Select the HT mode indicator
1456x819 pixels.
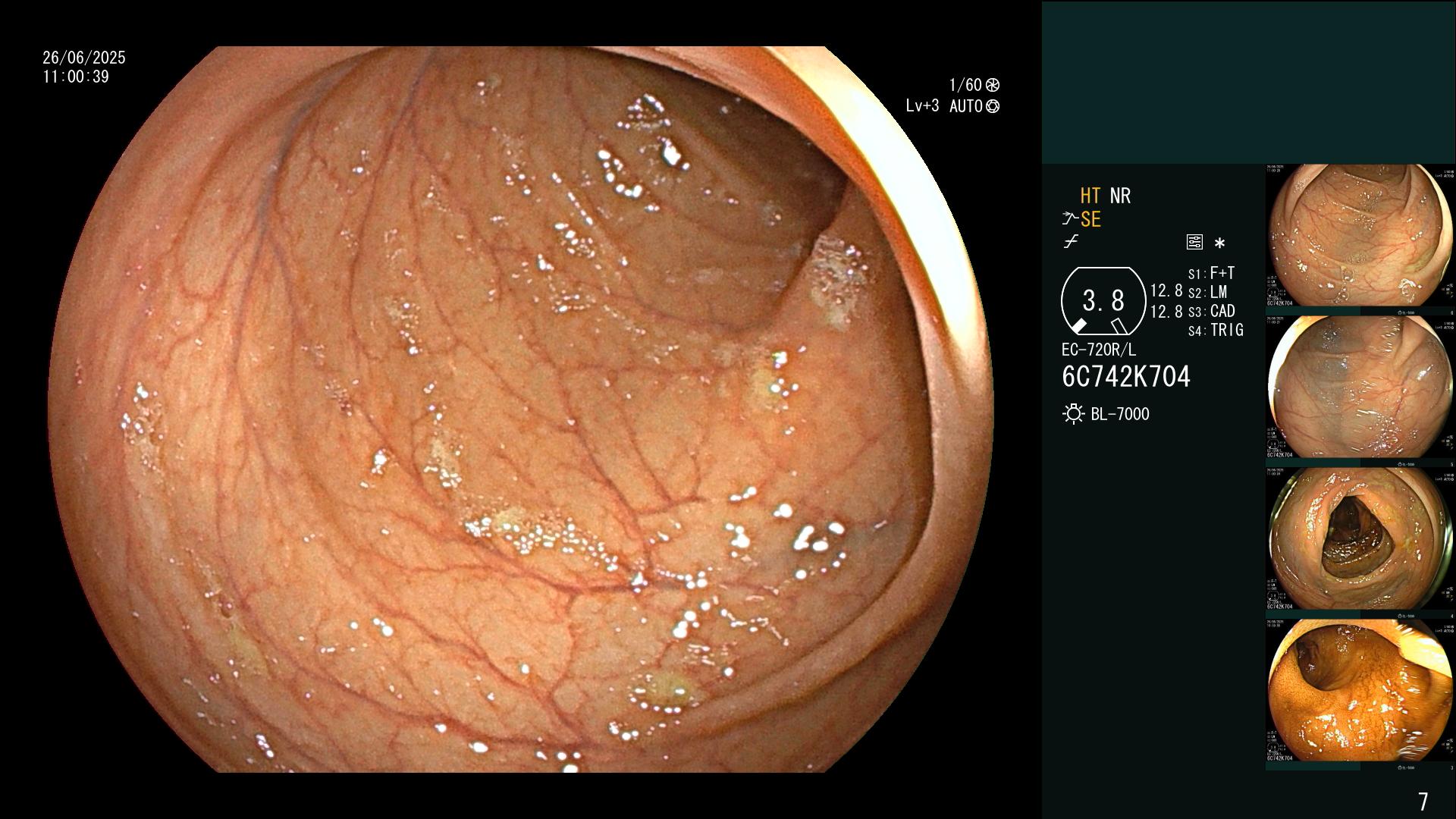[1090, 196]
